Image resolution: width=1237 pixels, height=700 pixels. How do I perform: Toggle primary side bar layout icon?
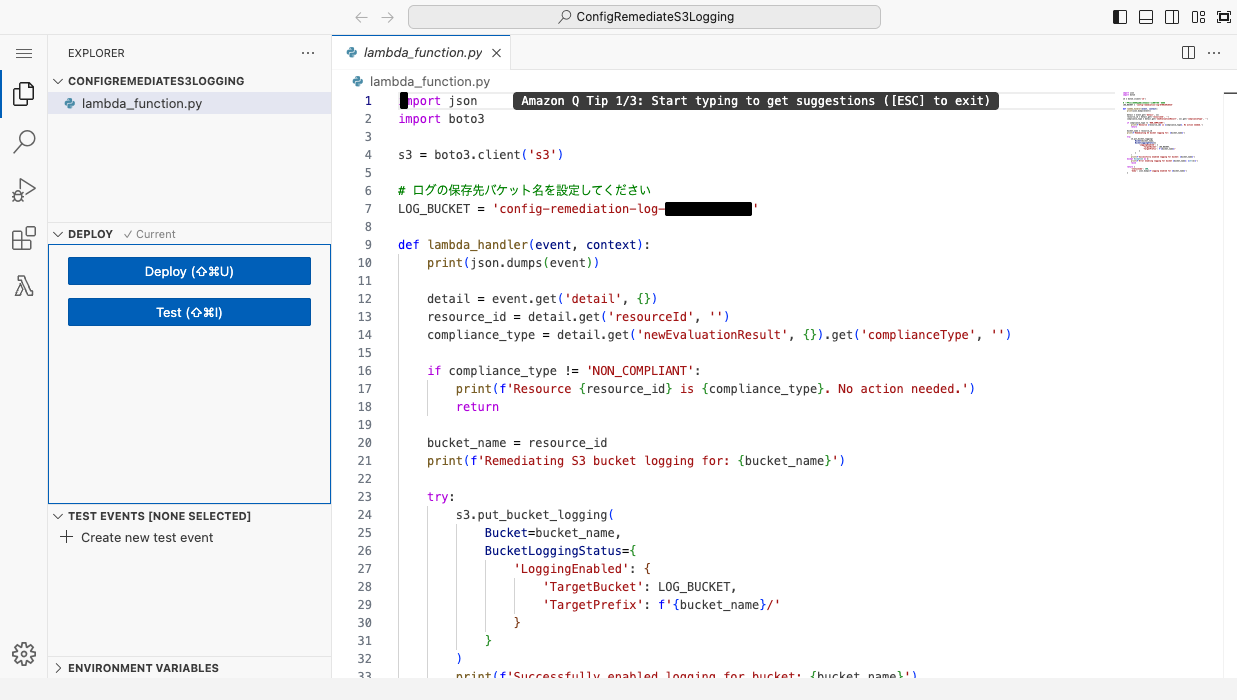coord(1120,17)
